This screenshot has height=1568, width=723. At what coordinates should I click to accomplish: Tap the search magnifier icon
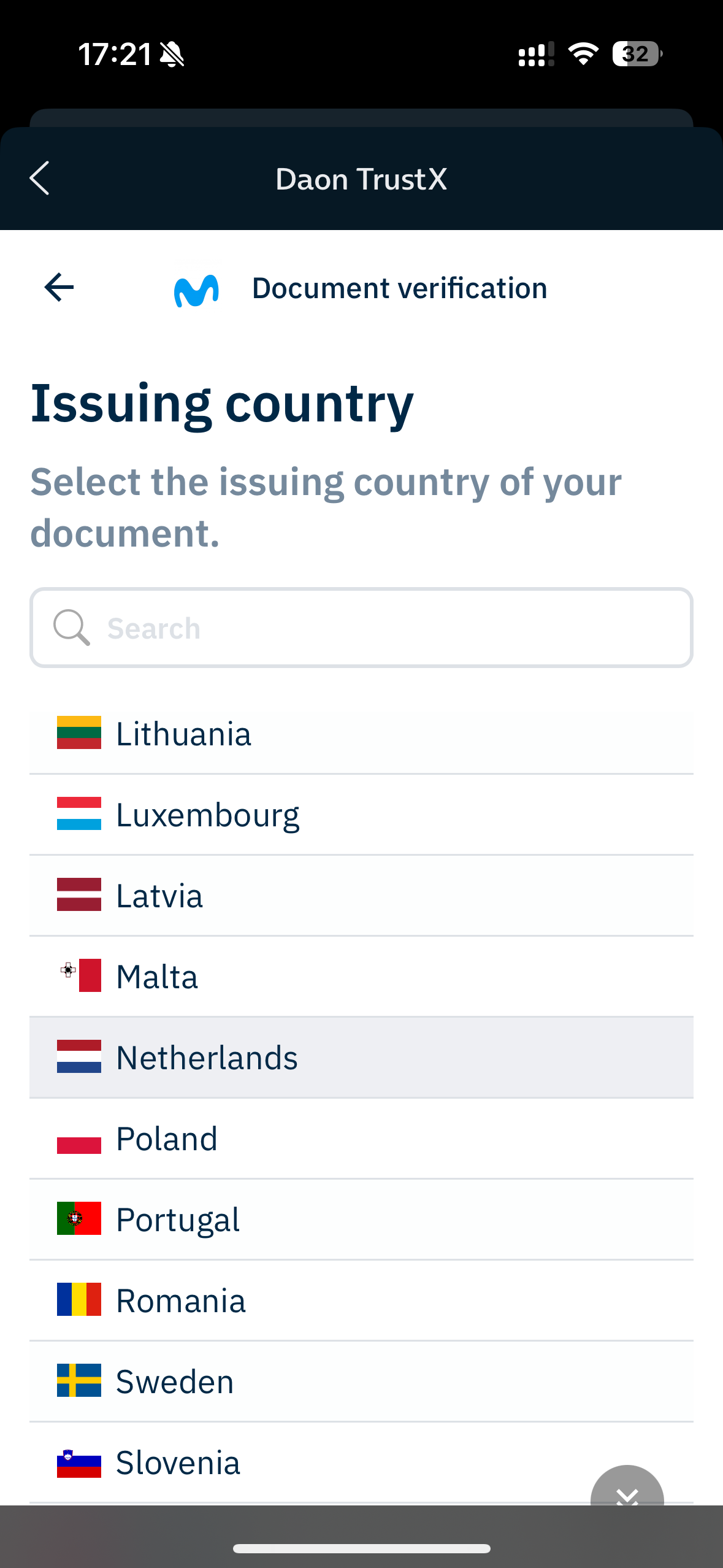tap(72, 628)
